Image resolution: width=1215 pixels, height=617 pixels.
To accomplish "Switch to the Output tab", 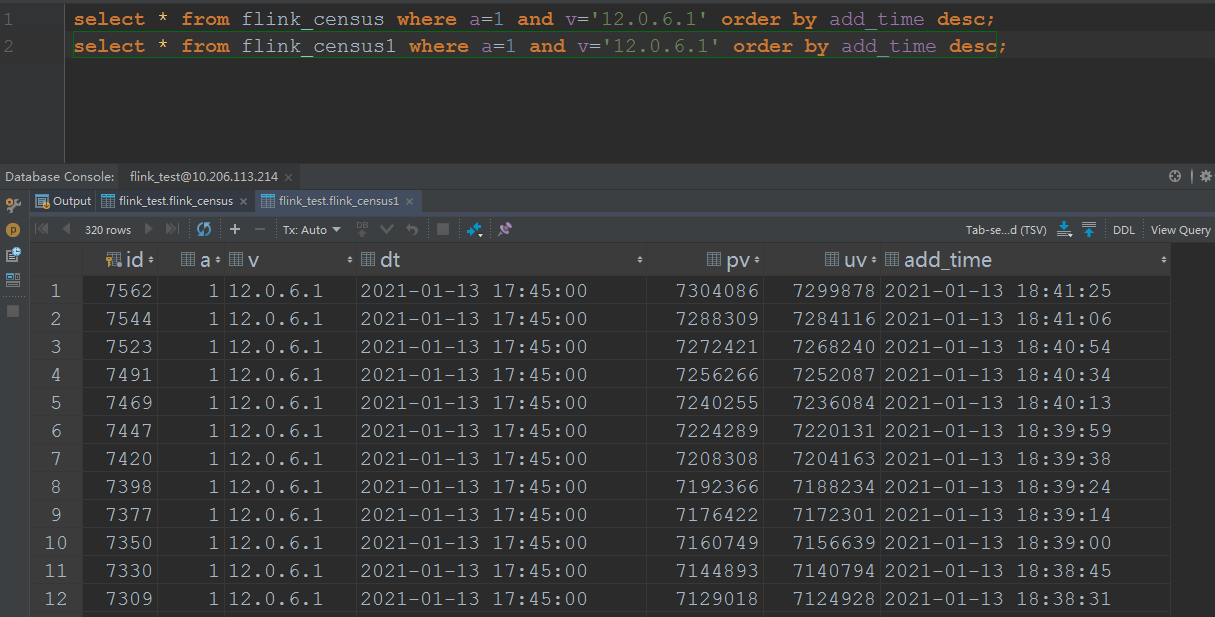I will pos(63,201).
